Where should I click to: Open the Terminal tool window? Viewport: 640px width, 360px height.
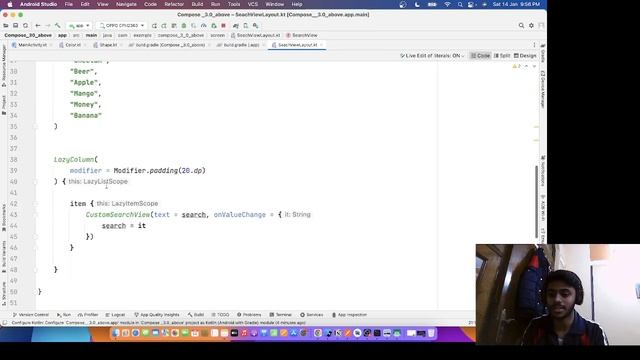tap(280, 315)
